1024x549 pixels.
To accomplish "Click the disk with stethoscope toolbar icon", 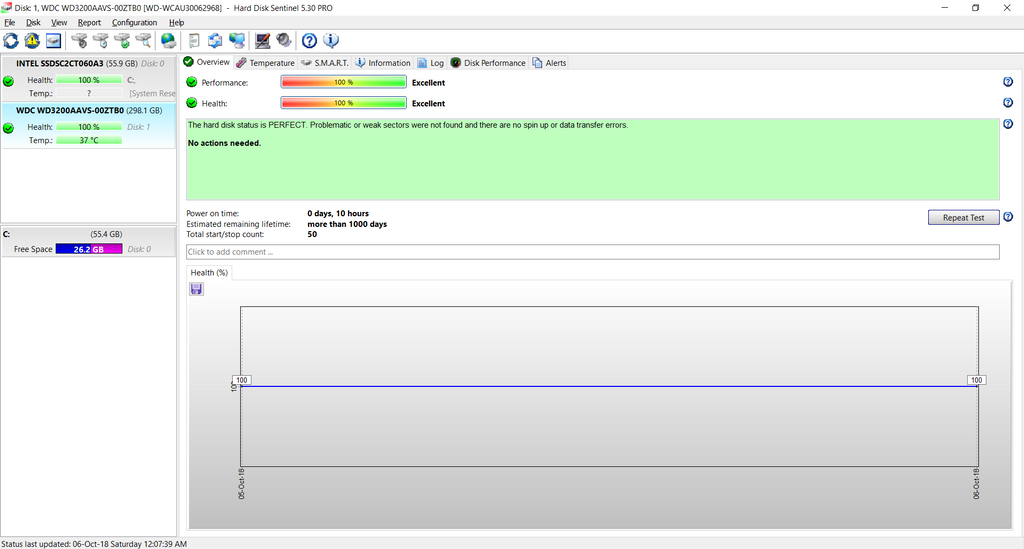I will (x=79, y=40).
